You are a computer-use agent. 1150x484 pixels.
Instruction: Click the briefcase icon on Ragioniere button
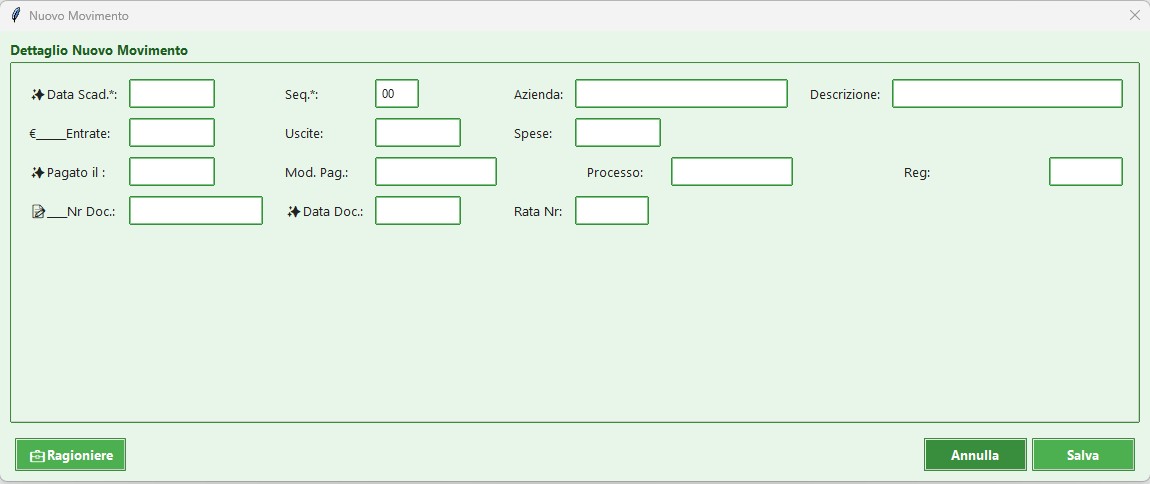[x=37, y=456]
